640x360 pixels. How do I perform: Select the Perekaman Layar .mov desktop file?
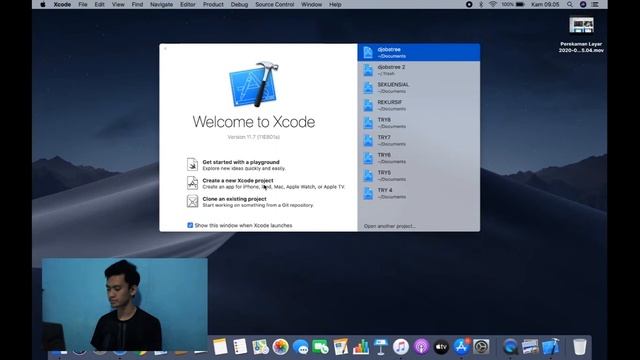pos(581,35)
